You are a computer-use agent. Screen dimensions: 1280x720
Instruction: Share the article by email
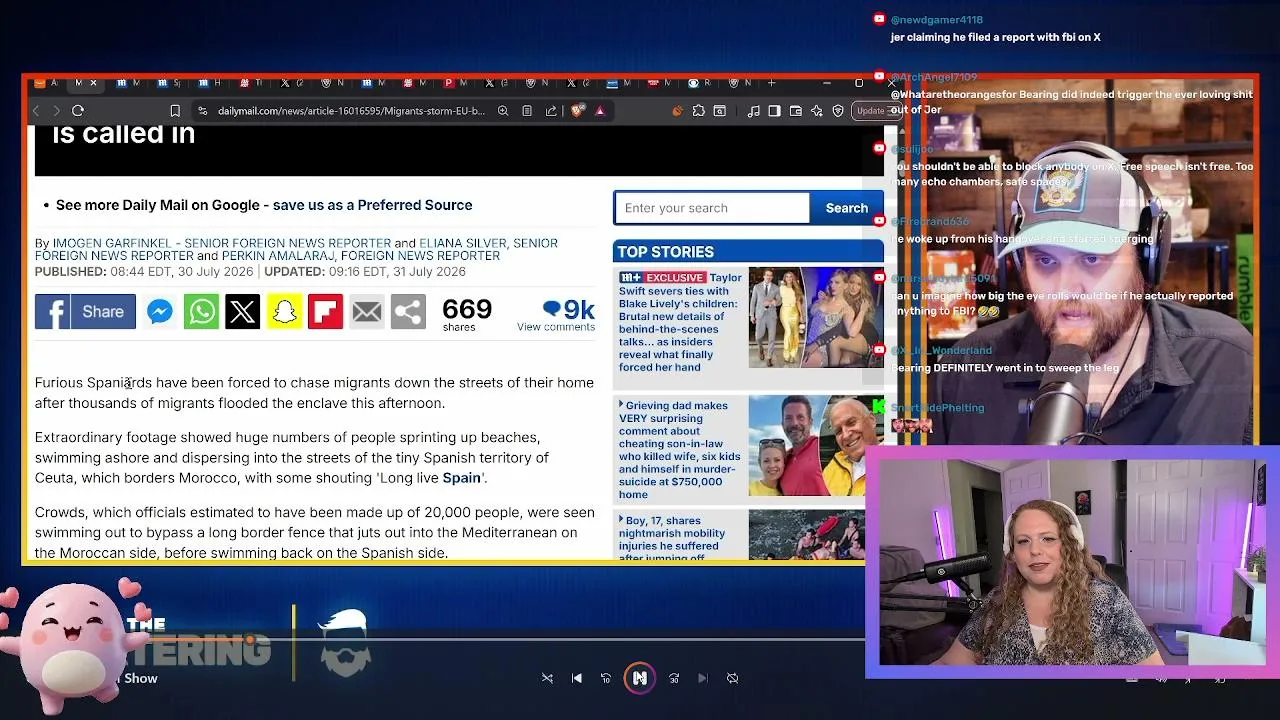tap(367, 312)
